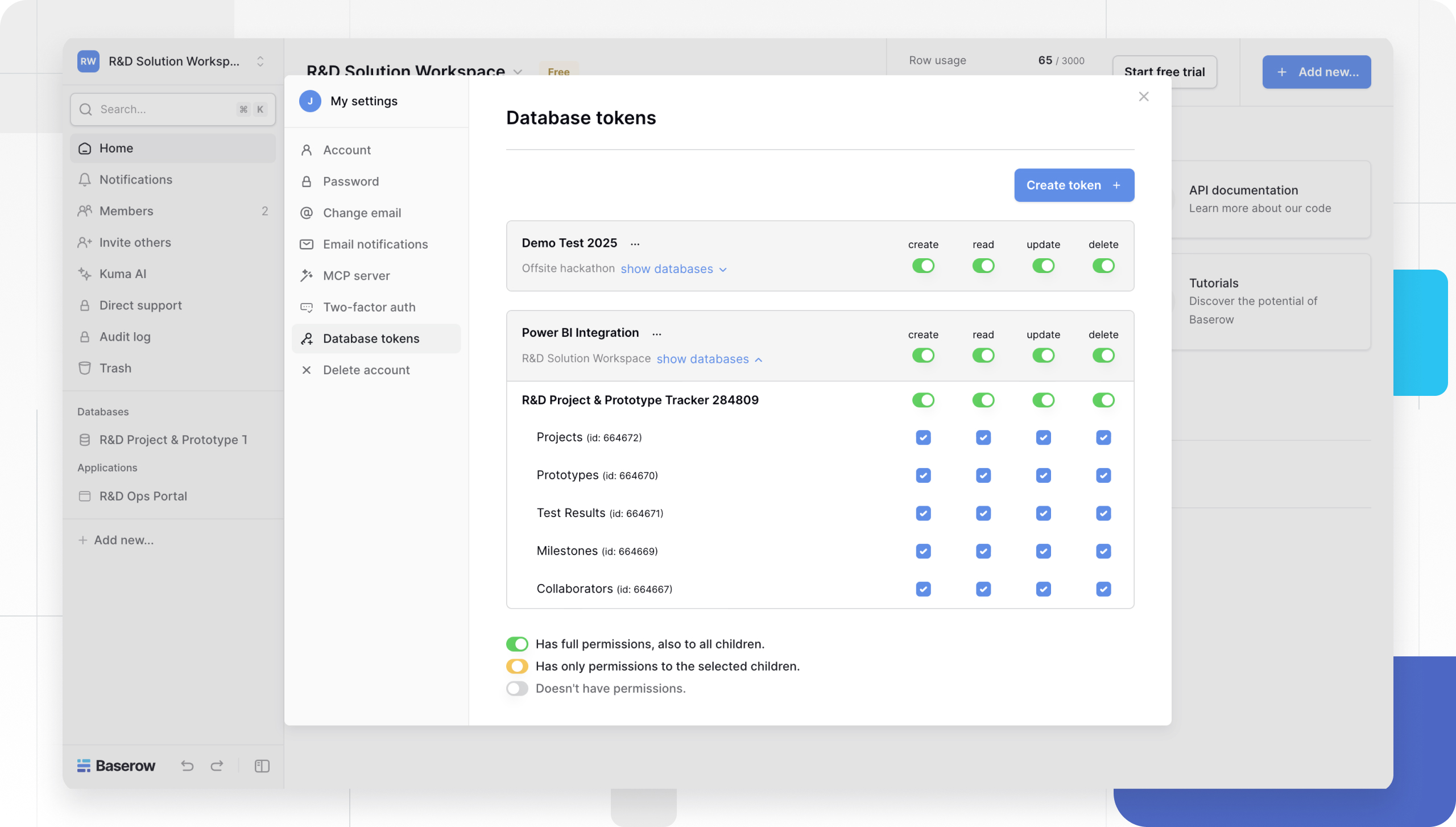Uncheck delete permission for Prototypes table

coord(1102,475)
